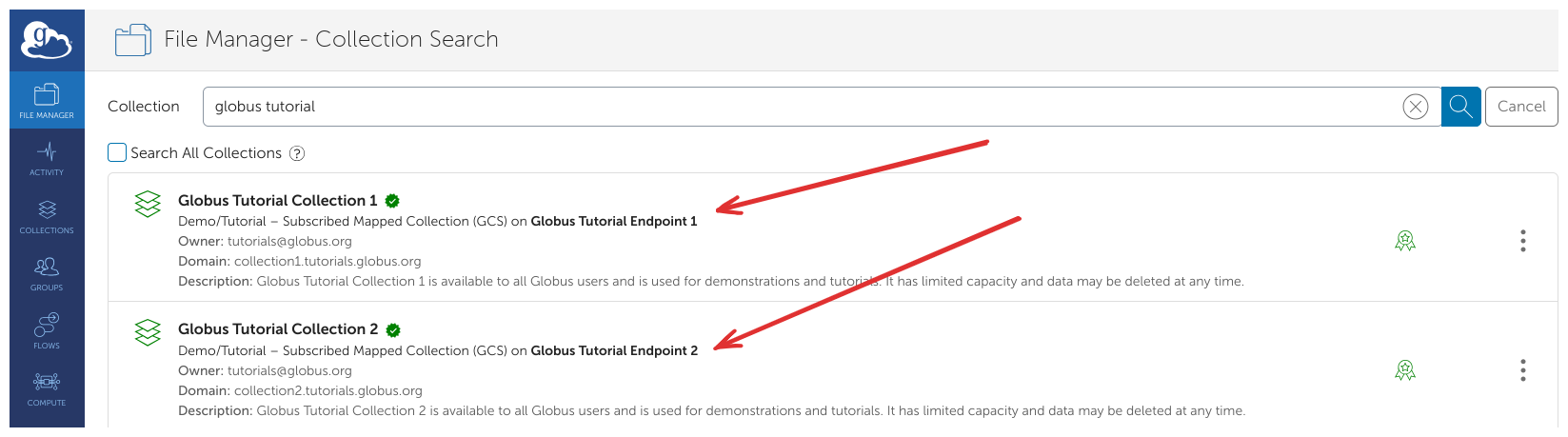Enable the Search All Collections checkbox
This screenshot has width=1568, height=437.
coord(117,152)
